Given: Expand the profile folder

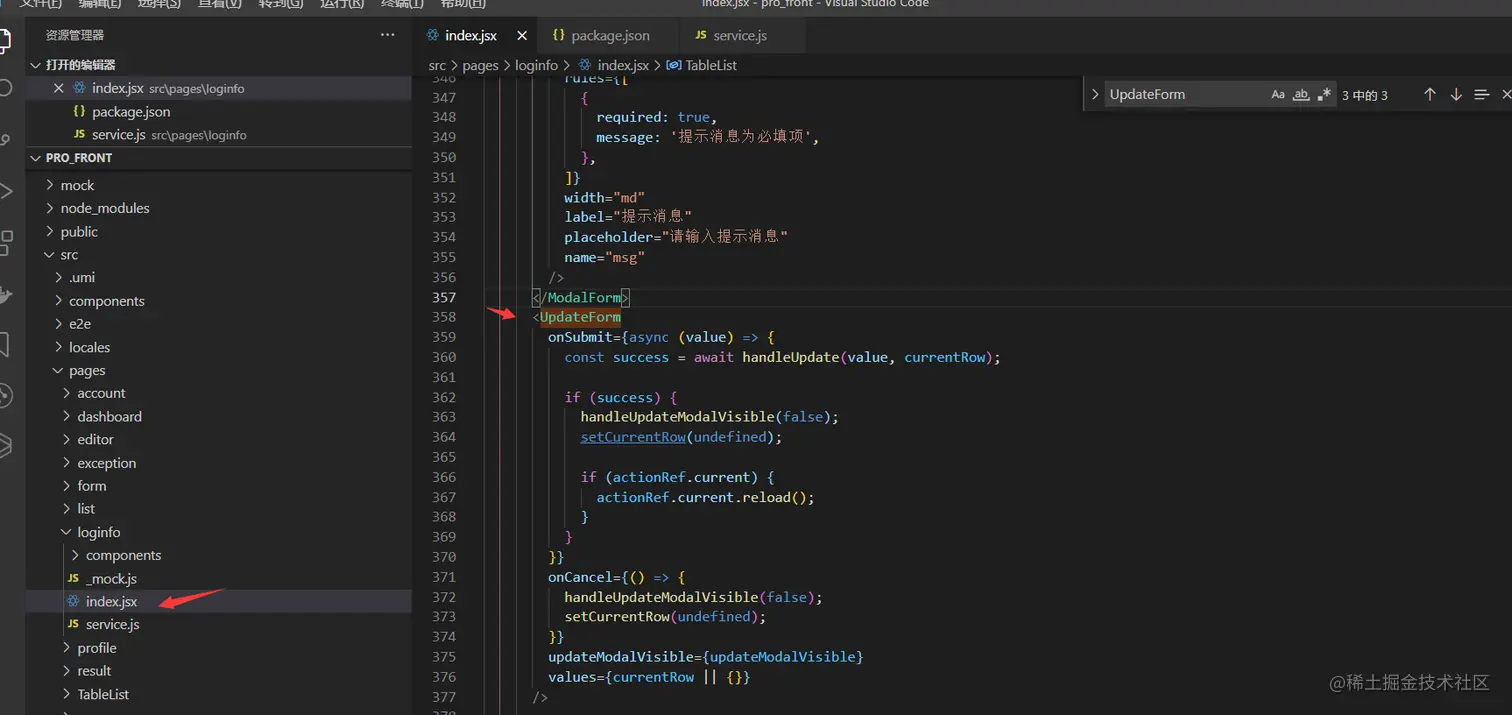Looking at the screenshot, I should 97,648.
